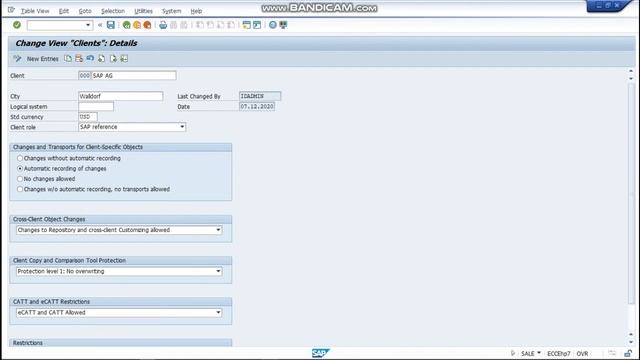Click the Create New Session icon
The image size is (640, 360).
click(247, 25)
